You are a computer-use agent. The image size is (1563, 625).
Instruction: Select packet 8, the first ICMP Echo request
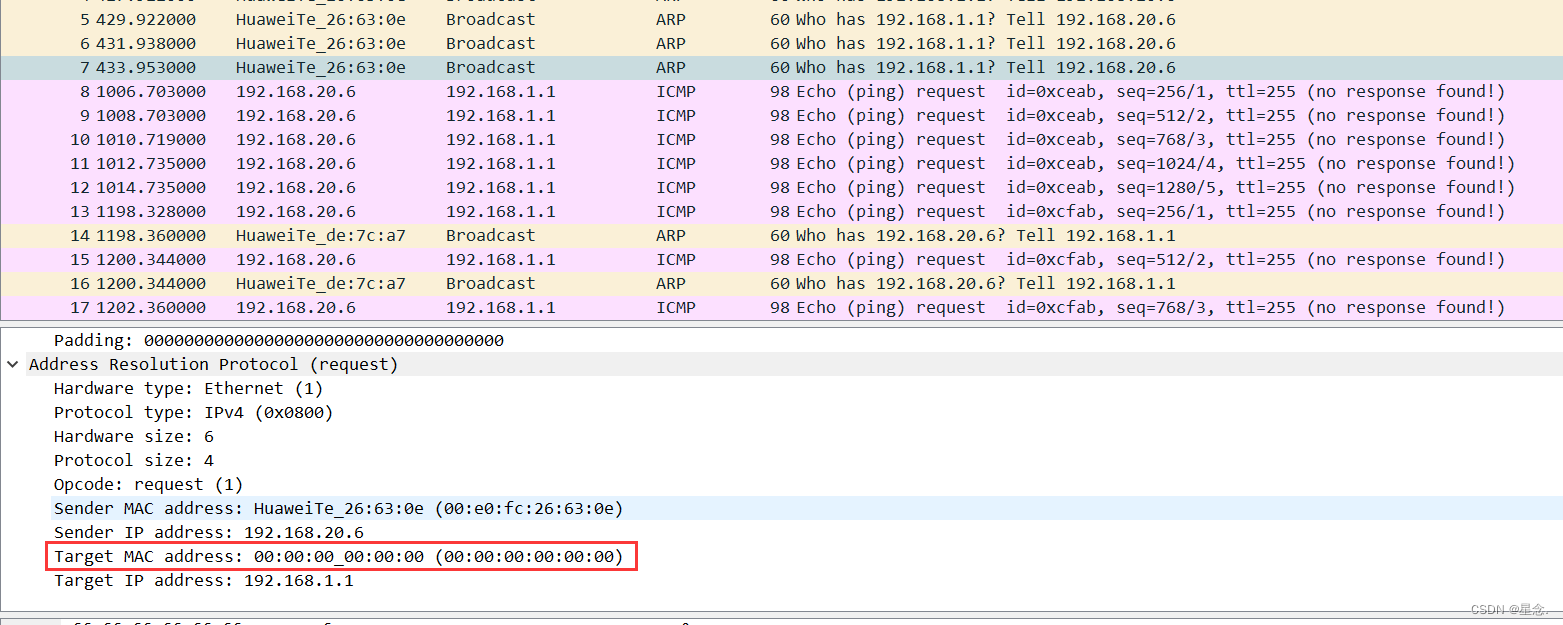tap(400, 91)
